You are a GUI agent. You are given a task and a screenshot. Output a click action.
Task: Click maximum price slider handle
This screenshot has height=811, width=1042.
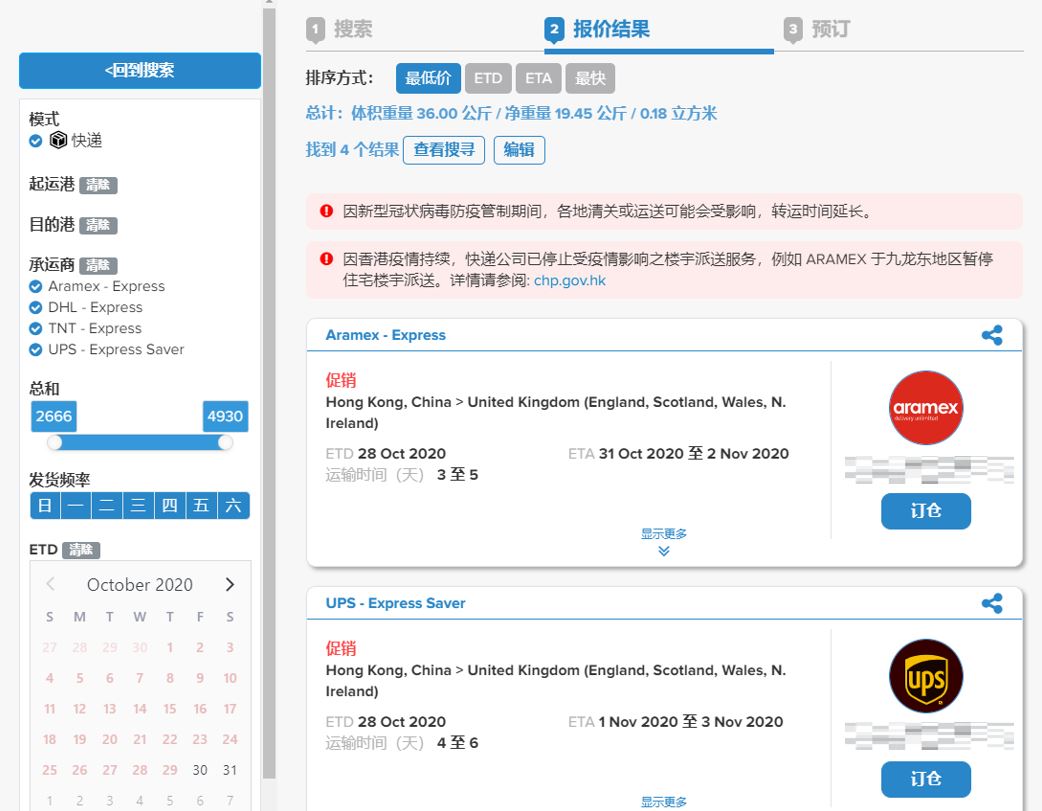point(225,442)
